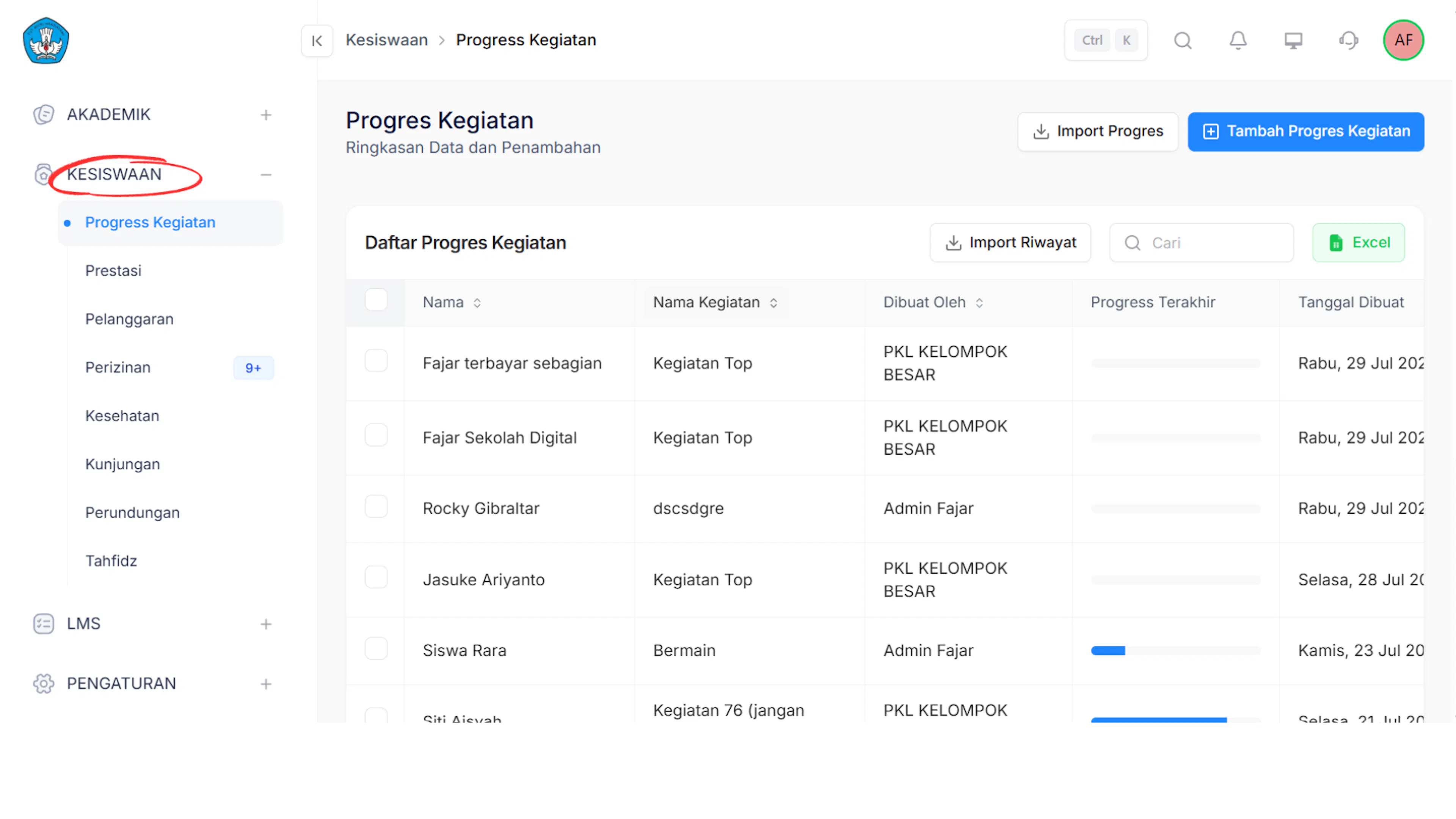Click the AKADEMIK sidebar heading
The image size is (1456, 819).
(108, 115)
